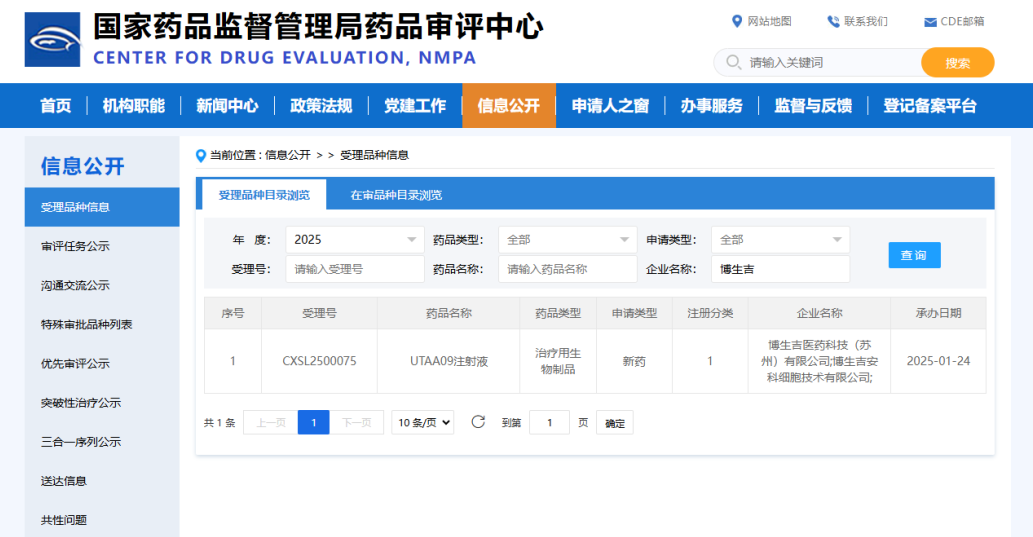This screenshot has width=1033, height=537.
Task: Expand the drug type dropdown
Action: 567,240
